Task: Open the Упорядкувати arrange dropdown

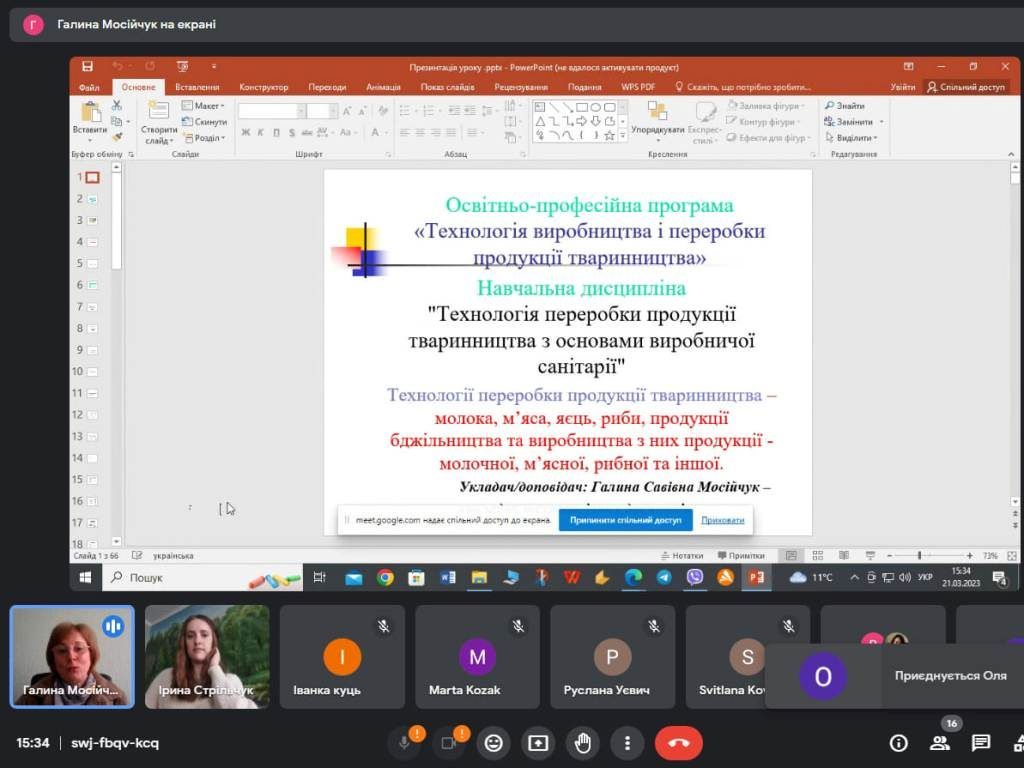Action: click(657, 130)
